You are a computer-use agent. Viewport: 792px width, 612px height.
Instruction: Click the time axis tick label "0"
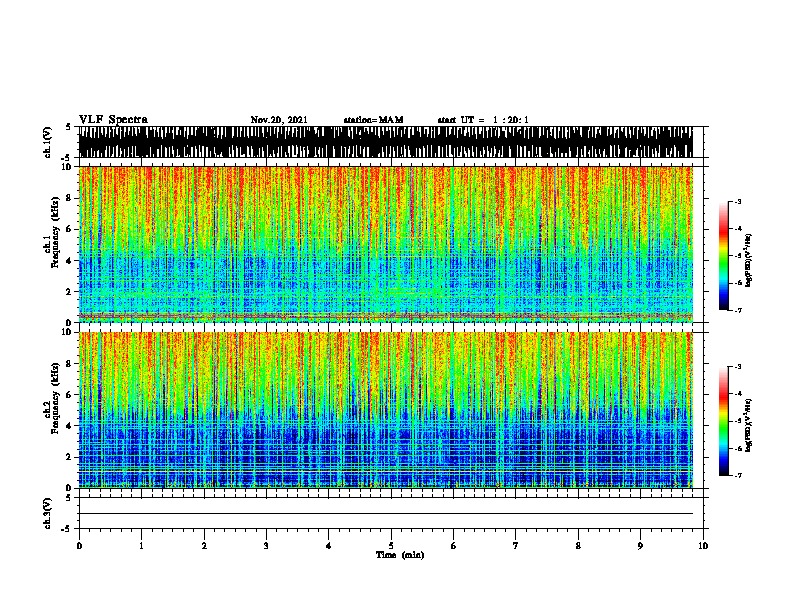pyautogui.click(x=79, y=546)
